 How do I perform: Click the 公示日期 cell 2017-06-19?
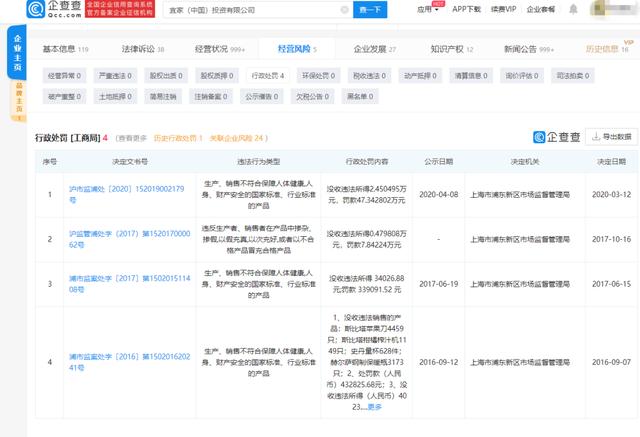(x=438, y=284)
